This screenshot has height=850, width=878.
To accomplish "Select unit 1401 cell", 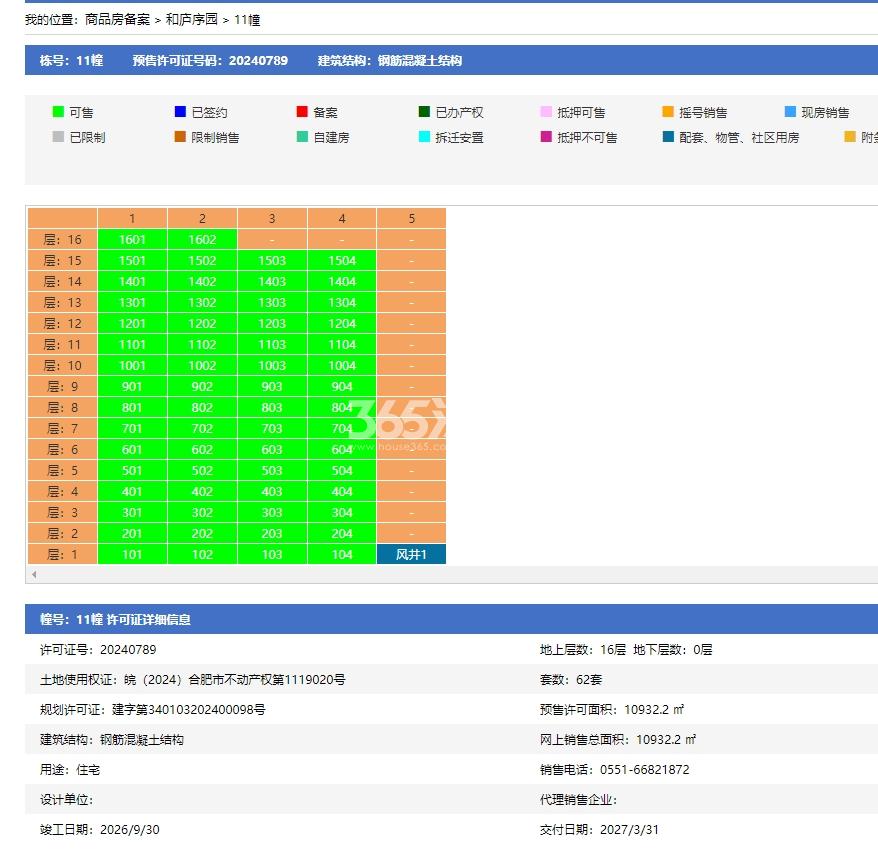I will 132,282.
